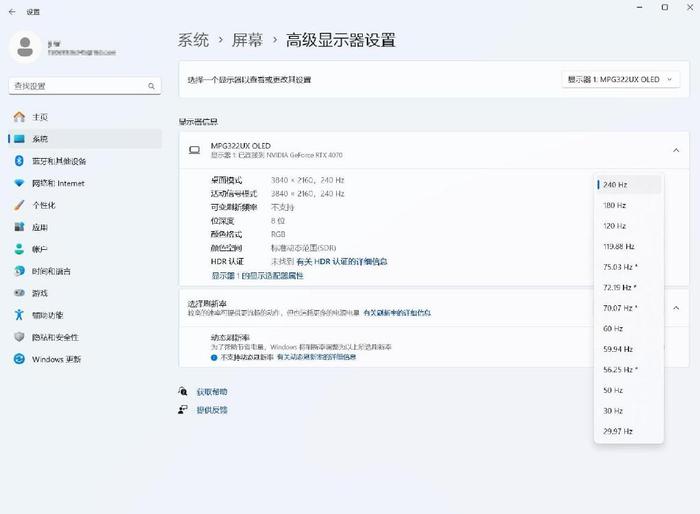Click info icon beside dynamic refresh note
This screenshot has height=514, width=700.
214,357
